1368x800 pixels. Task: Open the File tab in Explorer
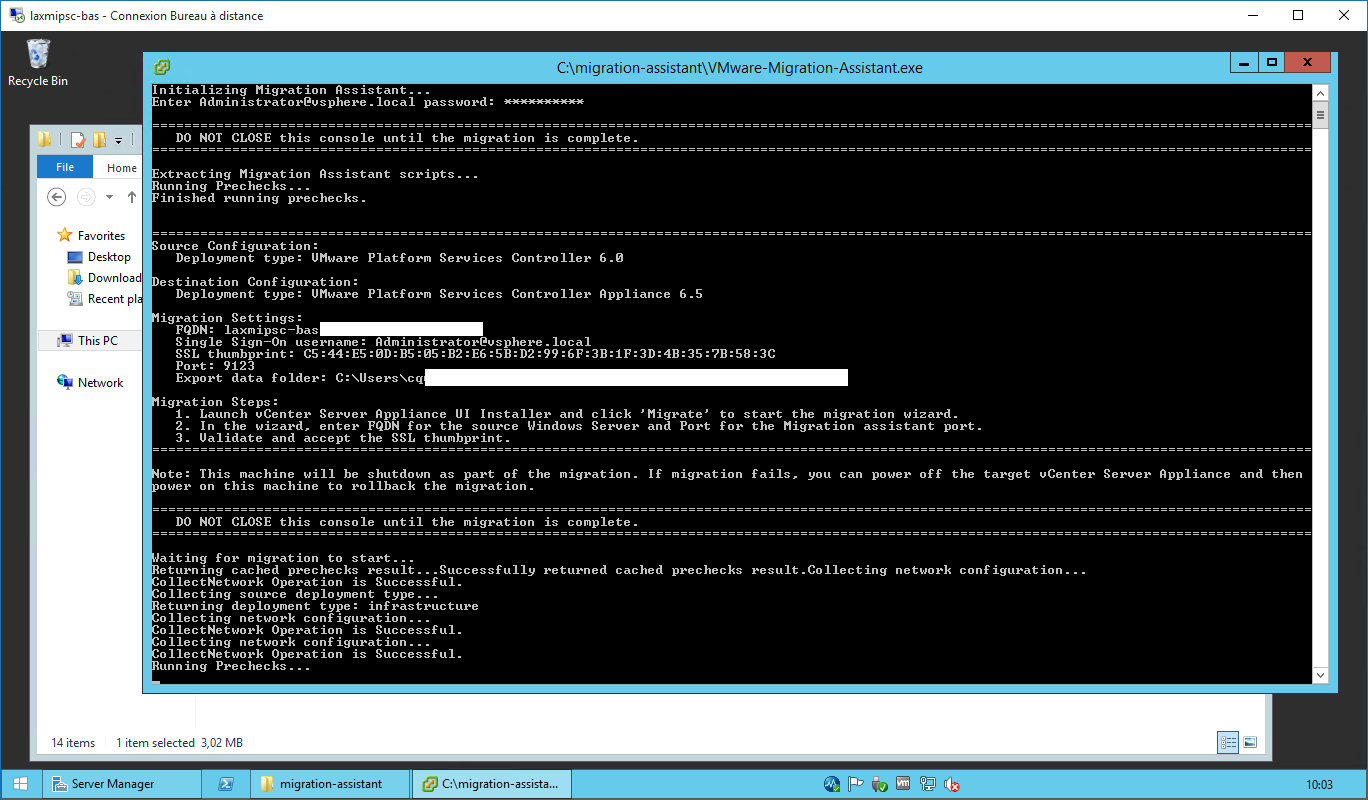coord(65,168)
